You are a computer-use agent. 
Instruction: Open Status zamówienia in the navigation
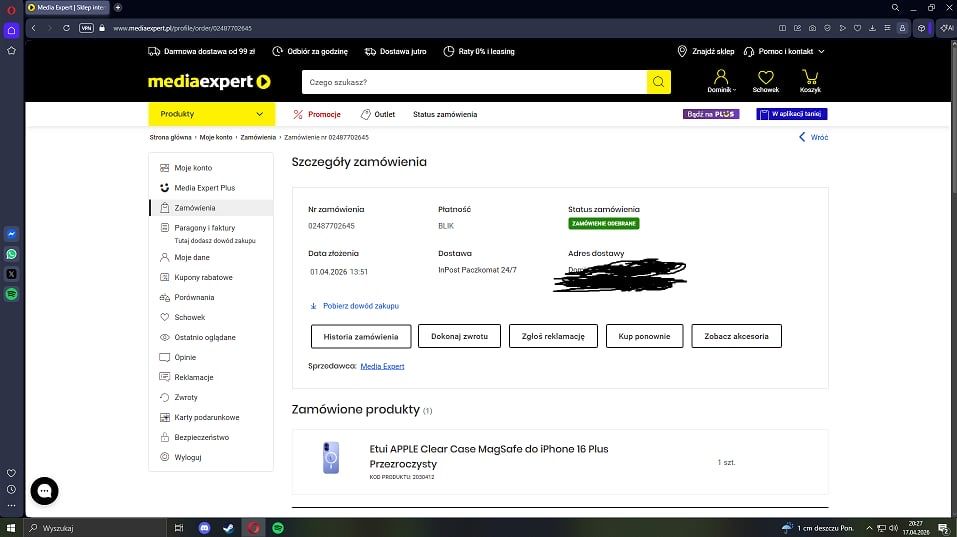click(x=445, y=114)
